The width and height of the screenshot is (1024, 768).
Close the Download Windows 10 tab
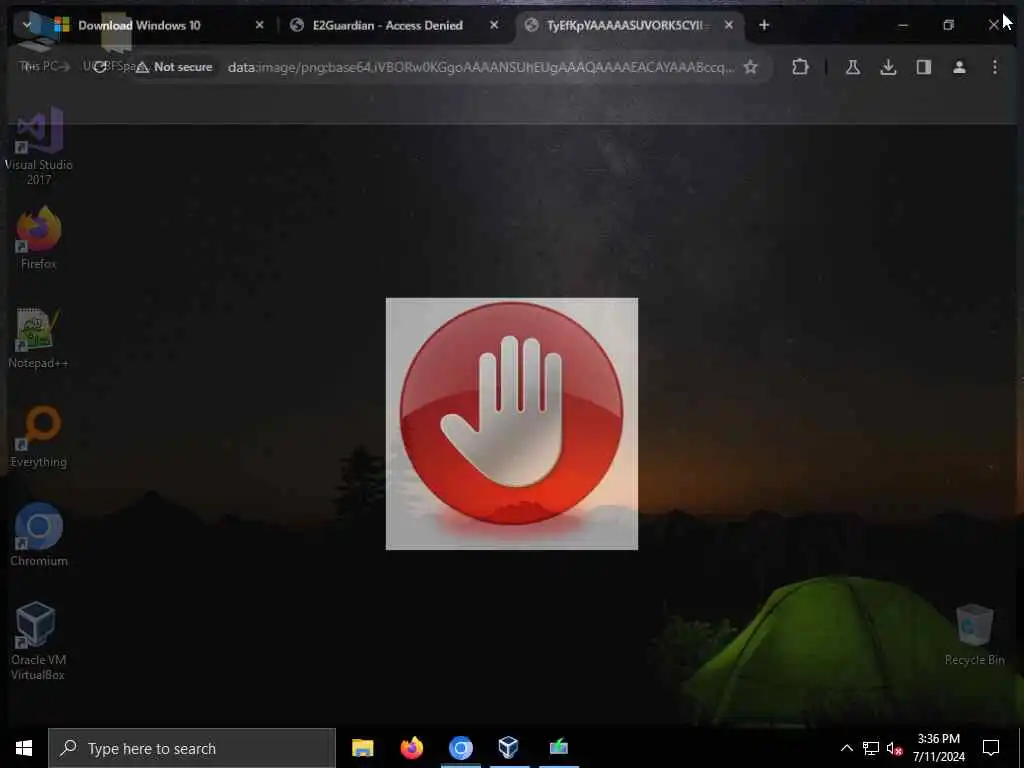pyautogui.click(x=260, y=25)
